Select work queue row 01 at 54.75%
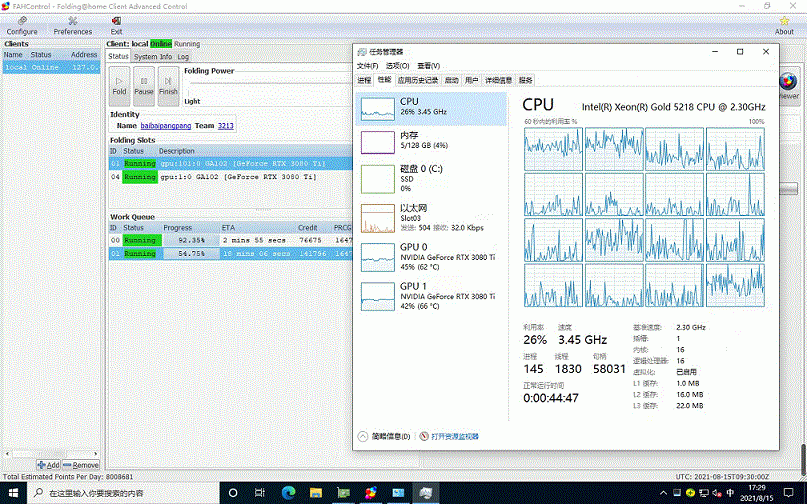Viewport: 807px width, 504px height. (231, 254)
